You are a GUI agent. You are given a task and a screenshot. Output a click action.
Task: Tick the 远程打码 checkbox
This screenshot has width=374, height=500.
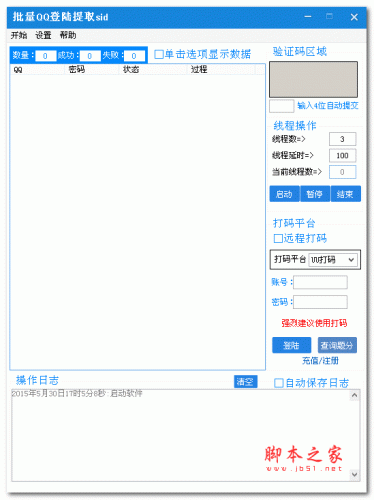coord(278,238)
